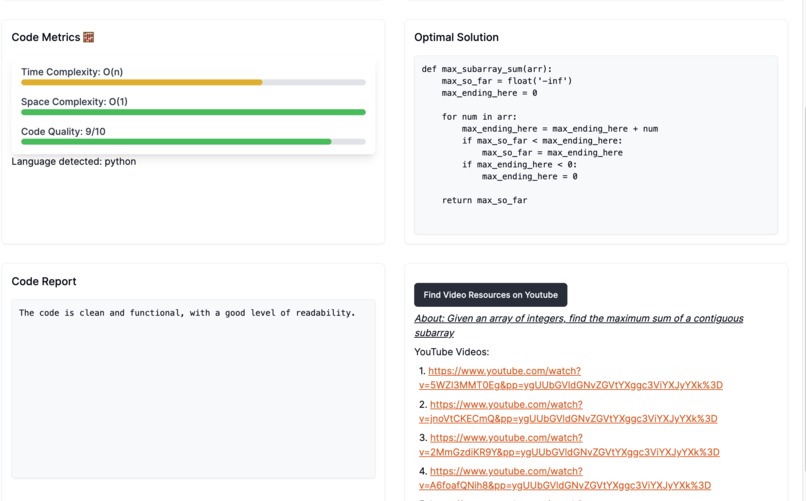This screenshot has height=501, width=806.
Task: Select the 'Time Complexity: O(n)' label
Action: pos(72,72)
